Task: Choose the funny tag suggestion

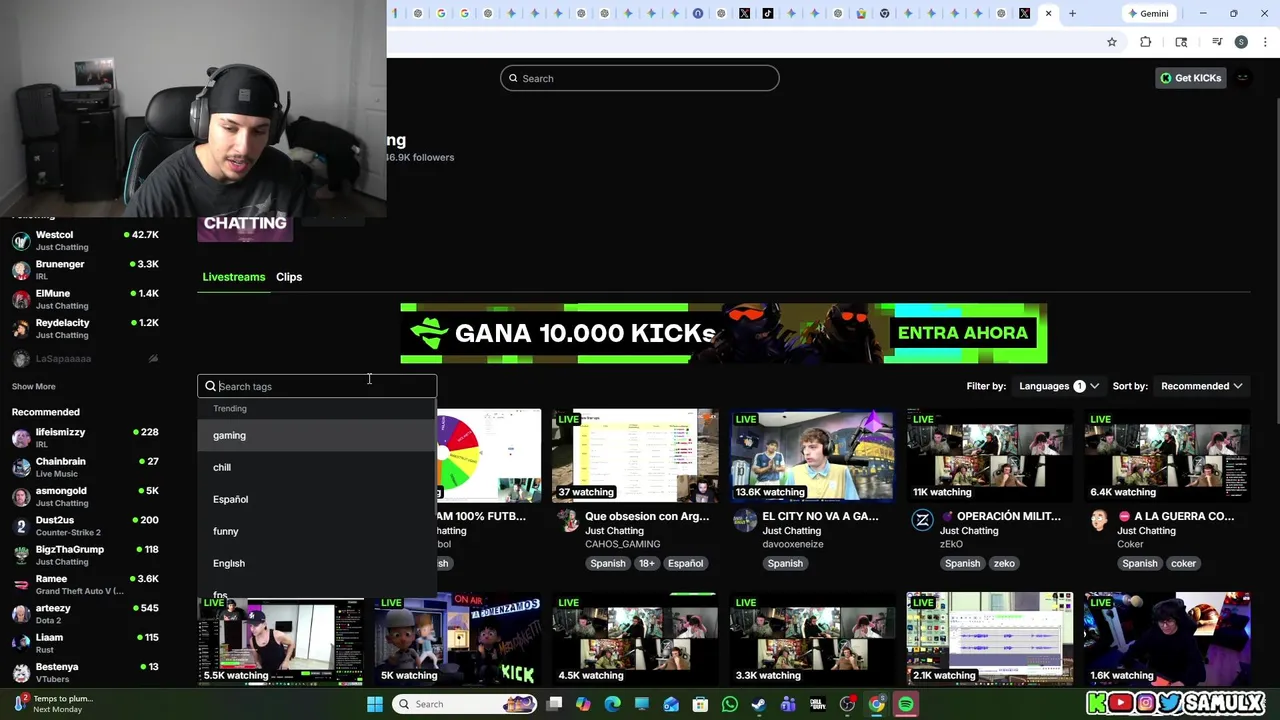Action: (317, 531)
